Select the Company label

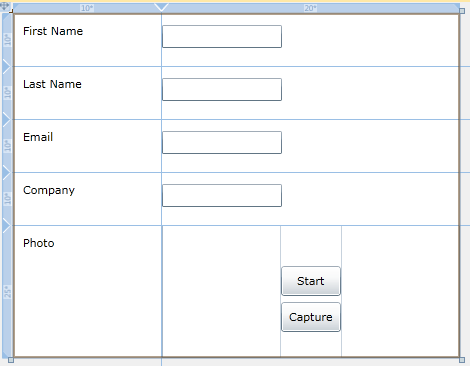49,190
